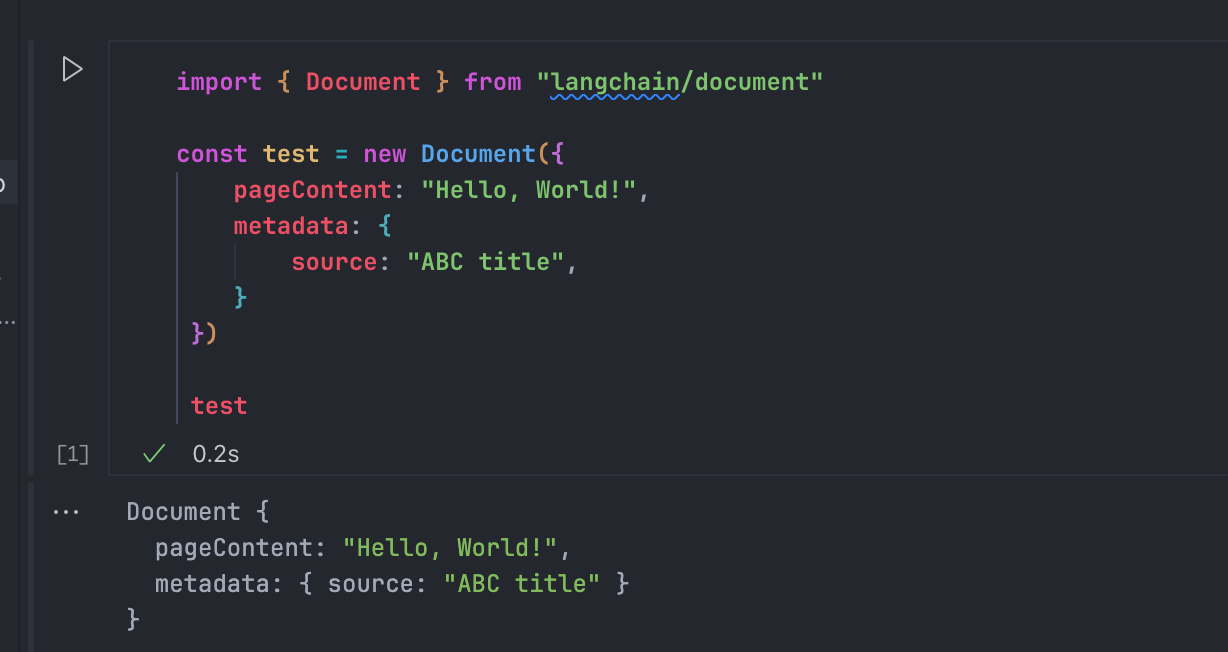Click the 0.2s execution time label
This screenshot has height=652, width=1228.
(216, 454)
